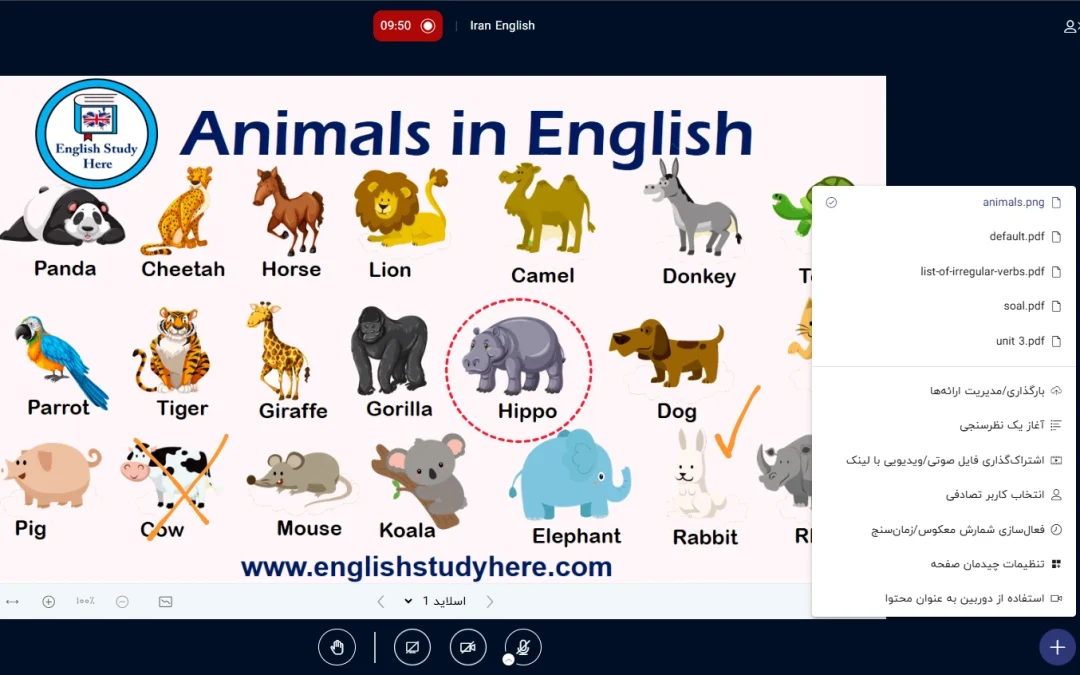1080x675 pixels.
Task: Start a poll via آغاز یک نظرسنجی
Action: (x=944, y=426)
